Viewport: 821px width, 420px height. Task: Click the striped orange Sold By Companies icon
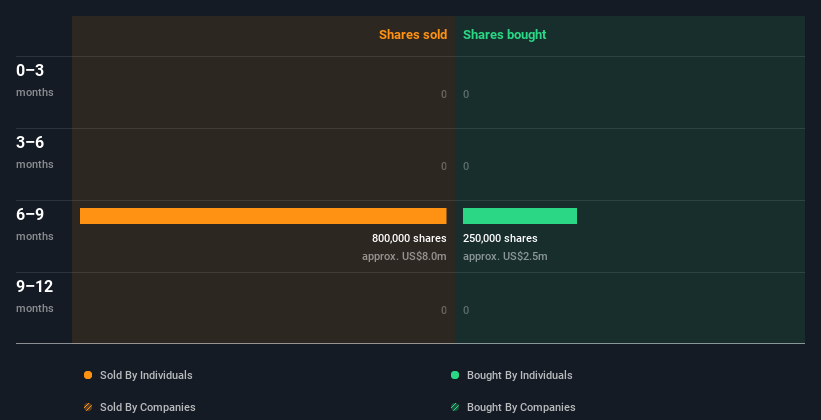(88, 407)
